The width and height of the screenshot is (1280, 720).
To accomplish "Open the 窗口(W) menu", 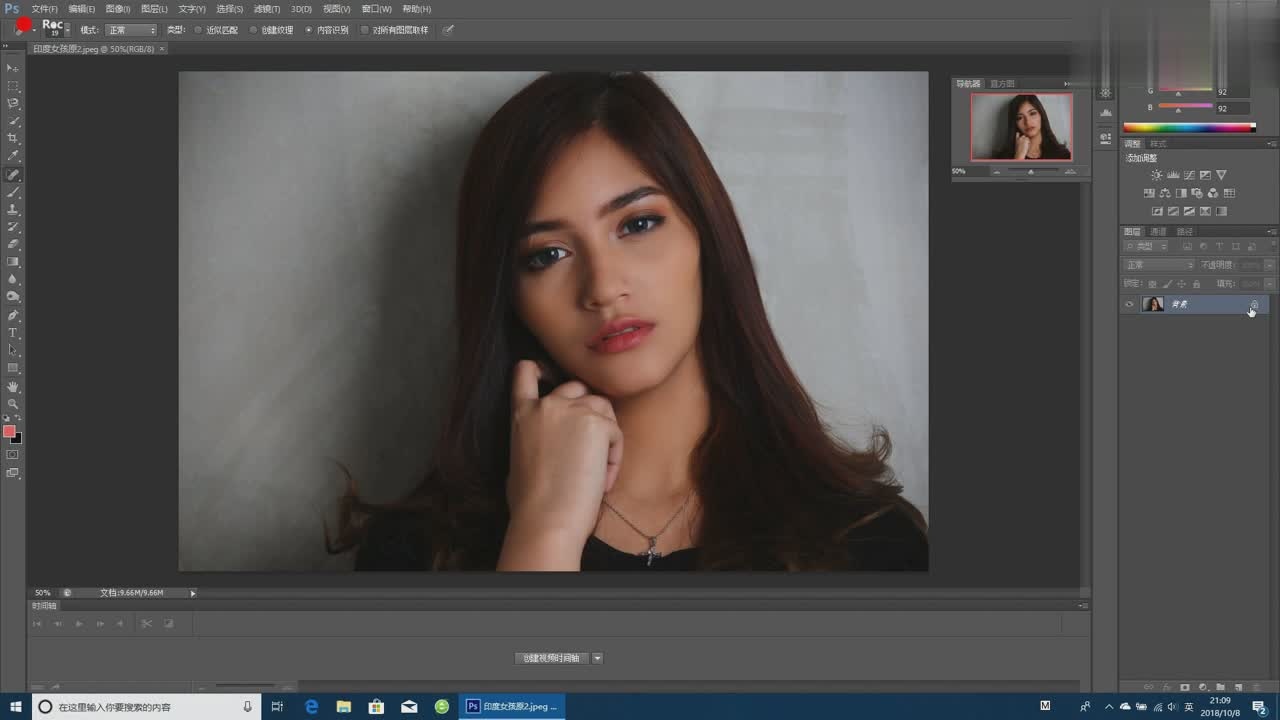I will [x=377, y=9].
